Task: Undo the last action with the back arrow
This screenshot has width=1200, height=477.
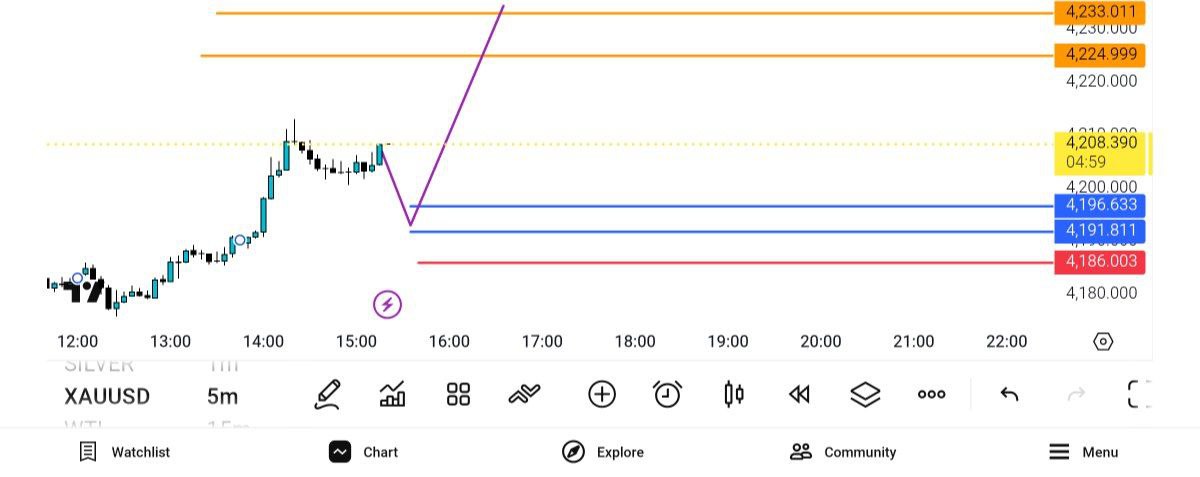Action: point(1009,395)
